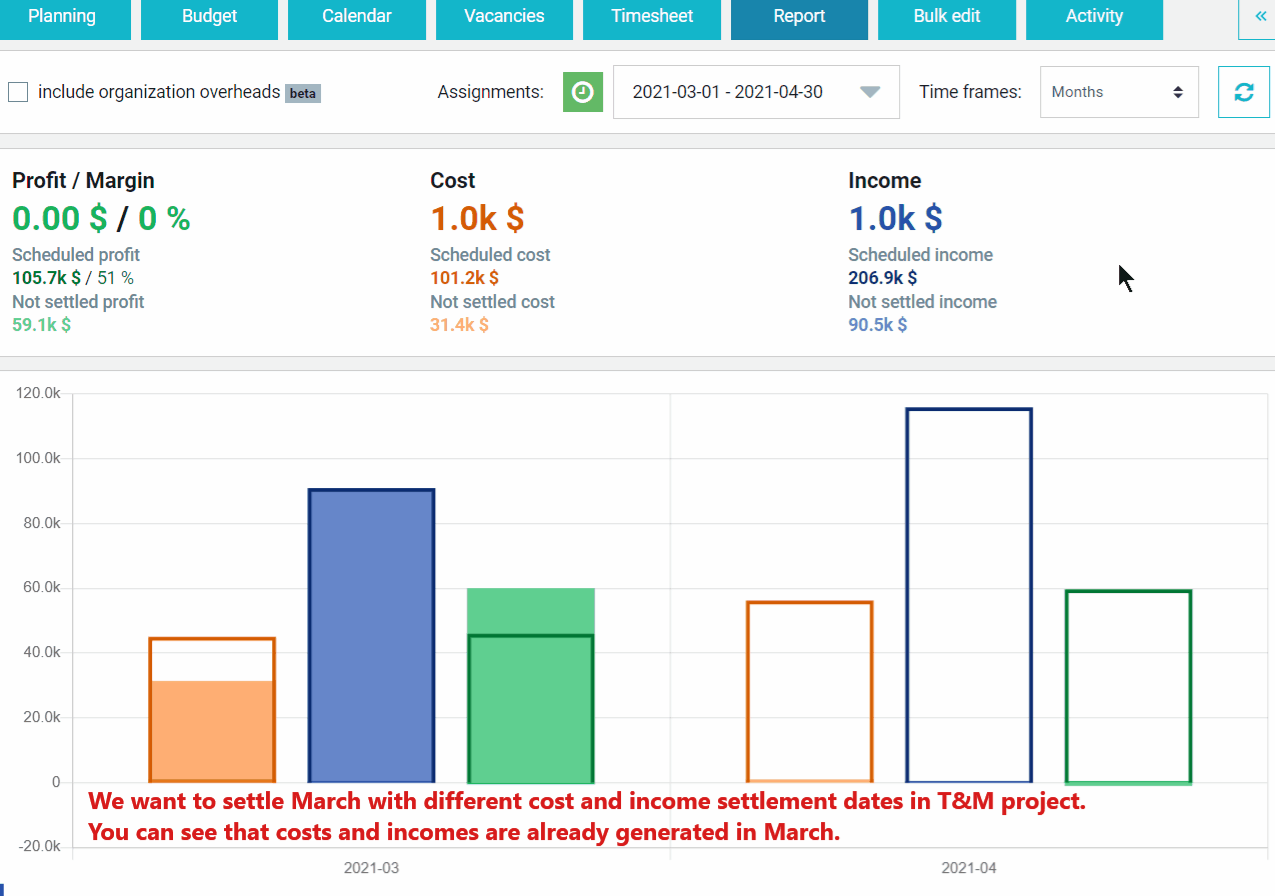Switch to the Planning tab

click(62, 18)
